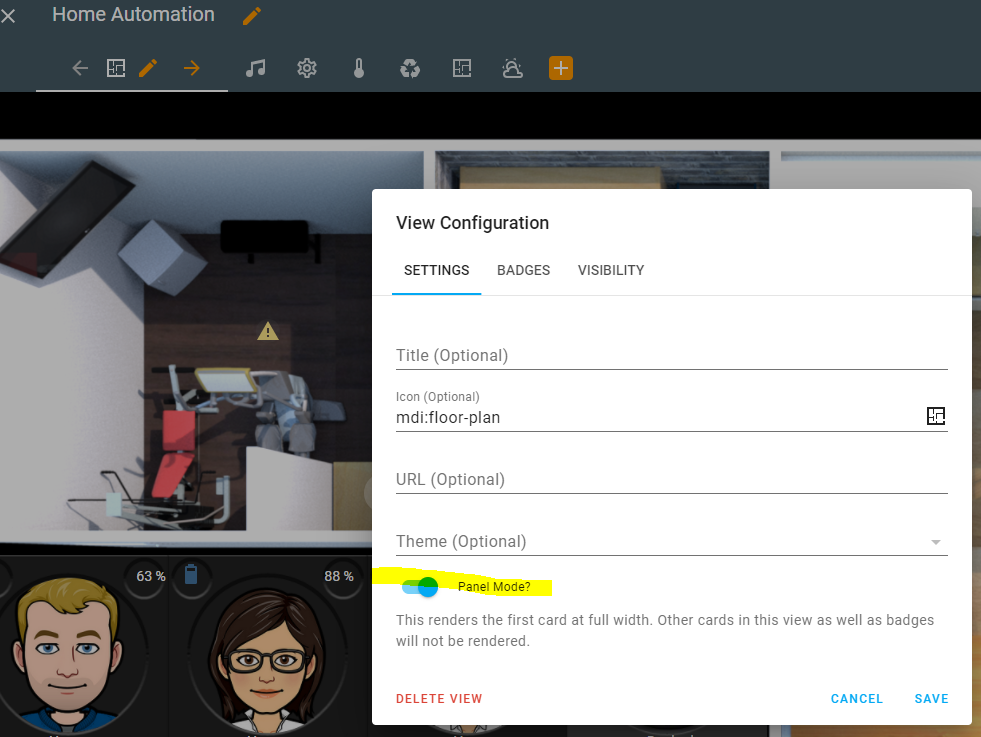Switch to the BADGES tab
Image resolution: width=981 pixels, height=737 pixels.
tap(524, 270)
